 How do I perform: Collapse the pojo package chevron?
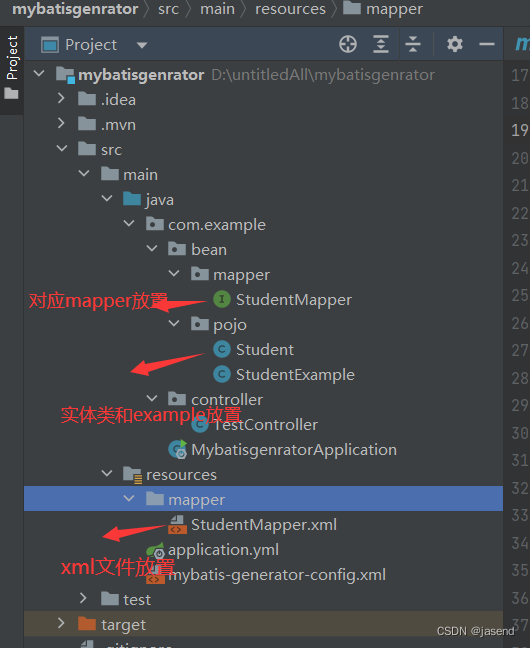point(174,324)
